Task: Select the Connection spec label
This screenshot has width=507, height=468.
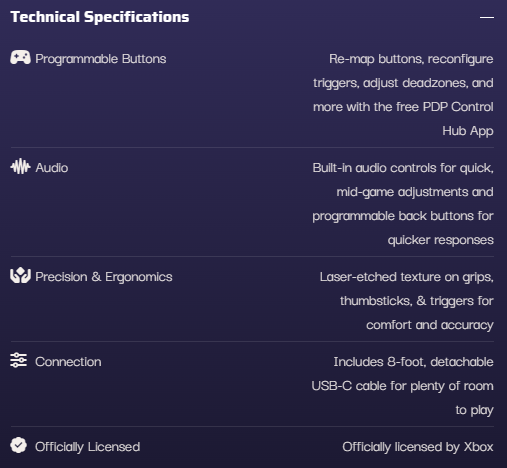Action: click(68, 362)
